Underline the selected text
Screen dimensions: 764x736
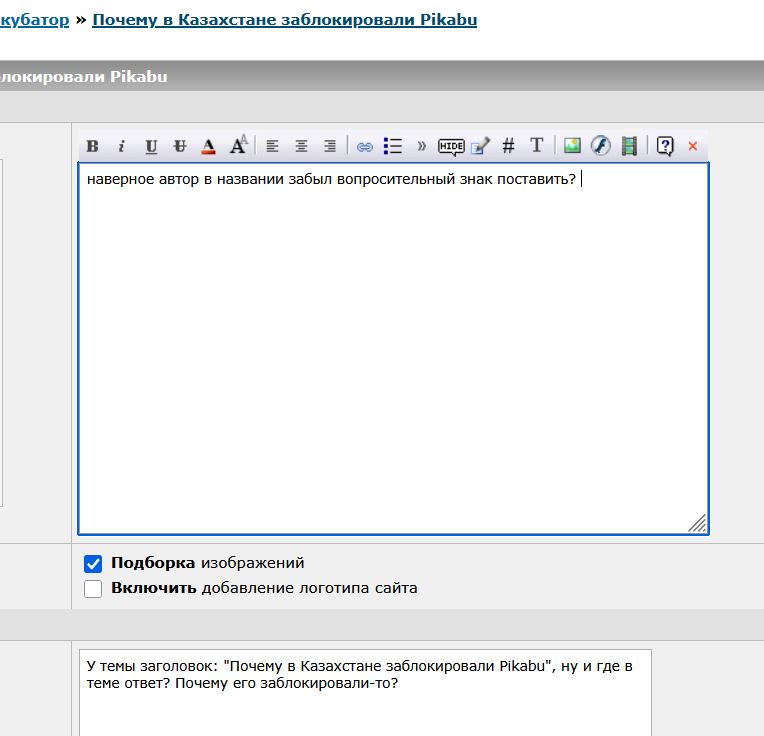click(x=151, y=146)
